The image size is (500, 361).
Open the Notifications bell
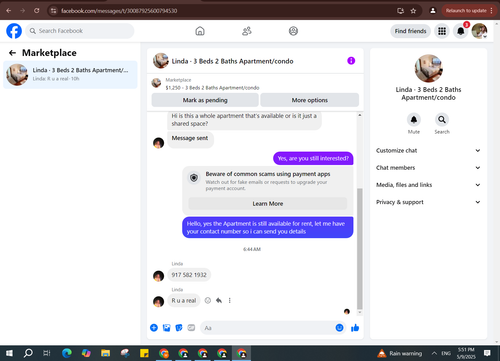461,31
